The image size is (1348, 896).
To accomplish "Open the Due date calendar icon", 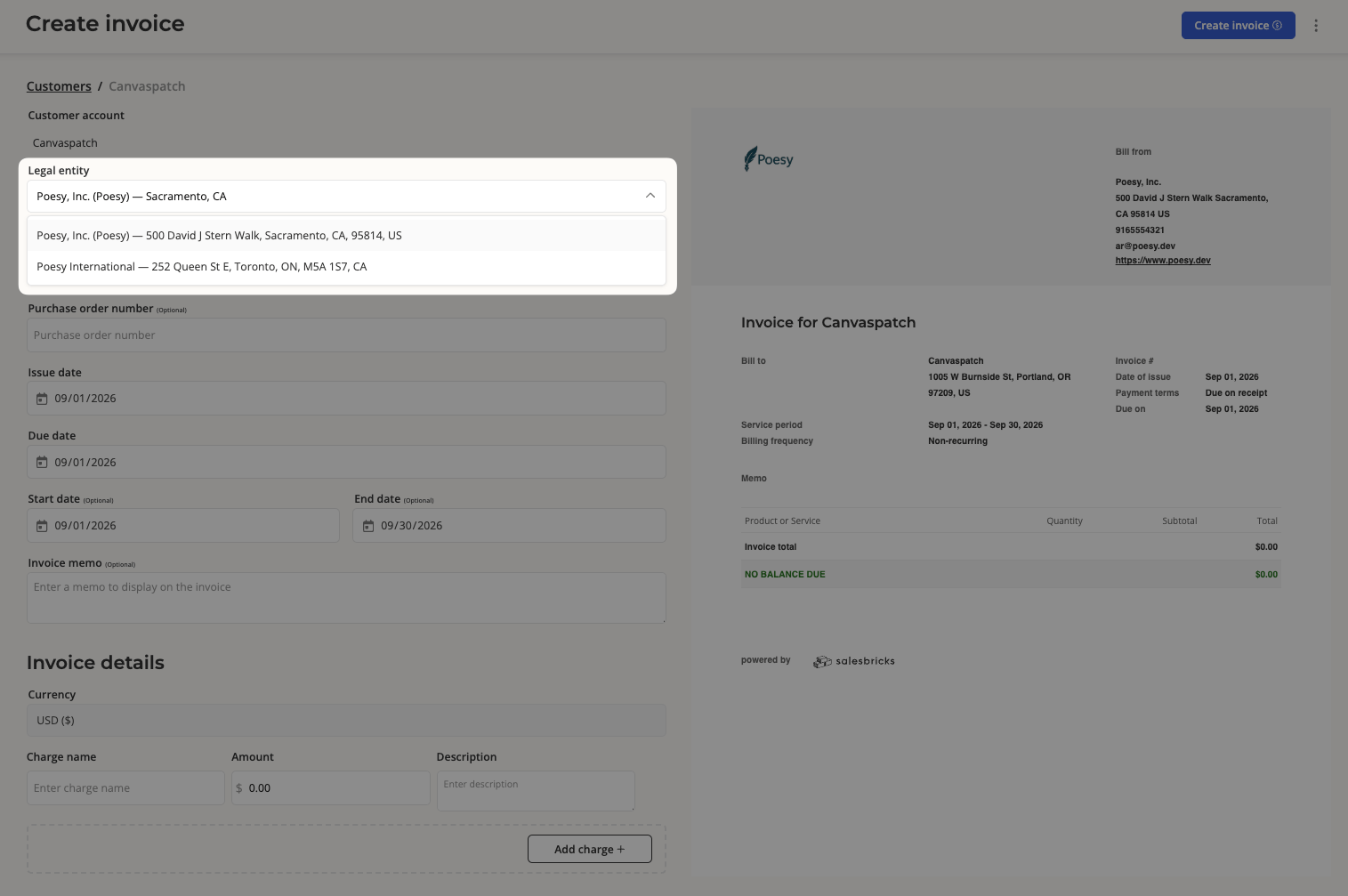I will click(x=42, y=463).
